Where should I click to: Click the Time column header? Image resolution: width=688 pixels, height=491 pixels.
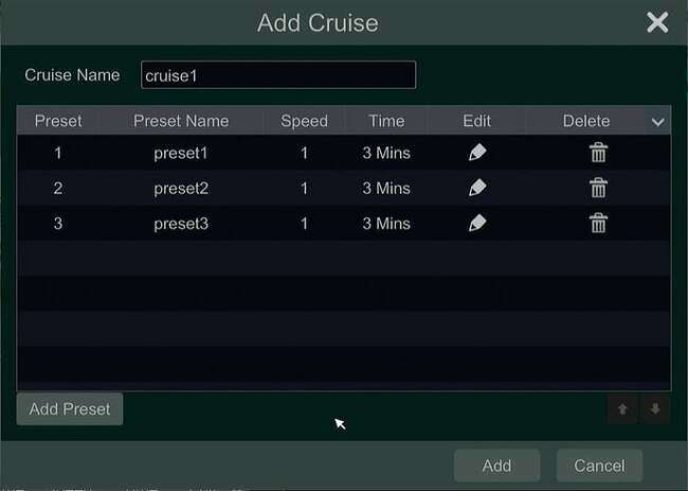point(386,121)
